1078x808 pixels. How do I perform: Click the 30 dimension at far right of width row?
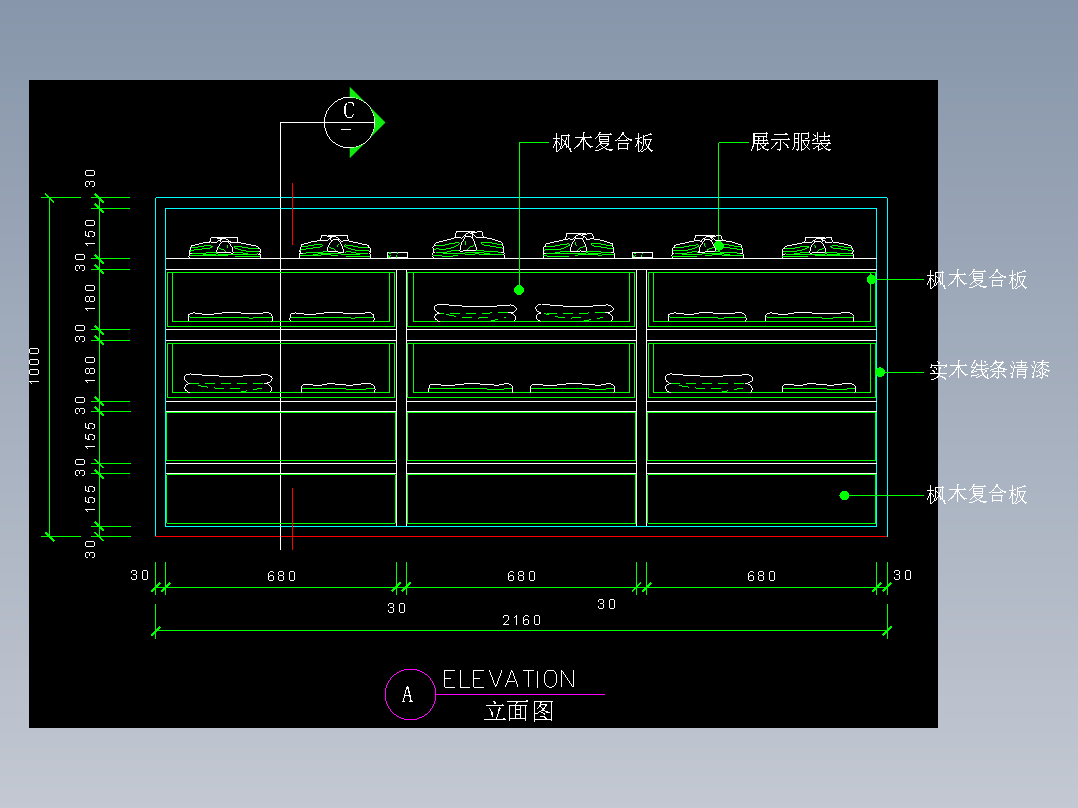pyautogui.click(x=903, y=575)
